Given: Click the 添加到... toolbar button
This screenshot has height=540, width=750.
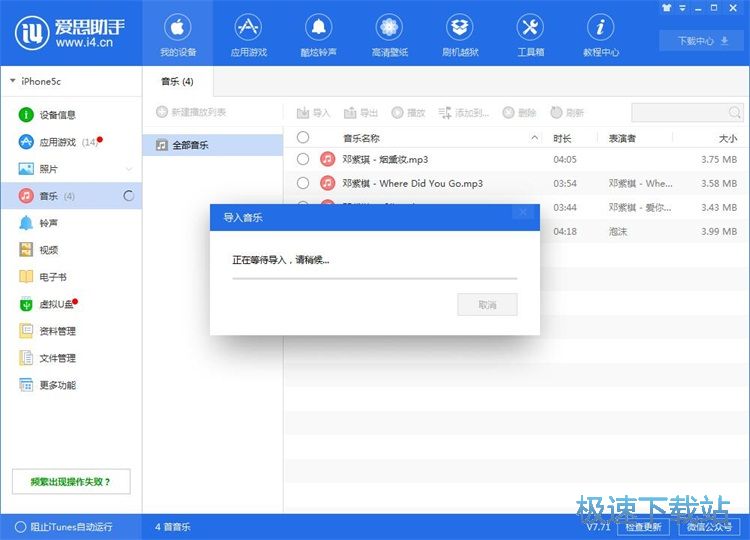Looking at the screenshot, I should [463, 113].
